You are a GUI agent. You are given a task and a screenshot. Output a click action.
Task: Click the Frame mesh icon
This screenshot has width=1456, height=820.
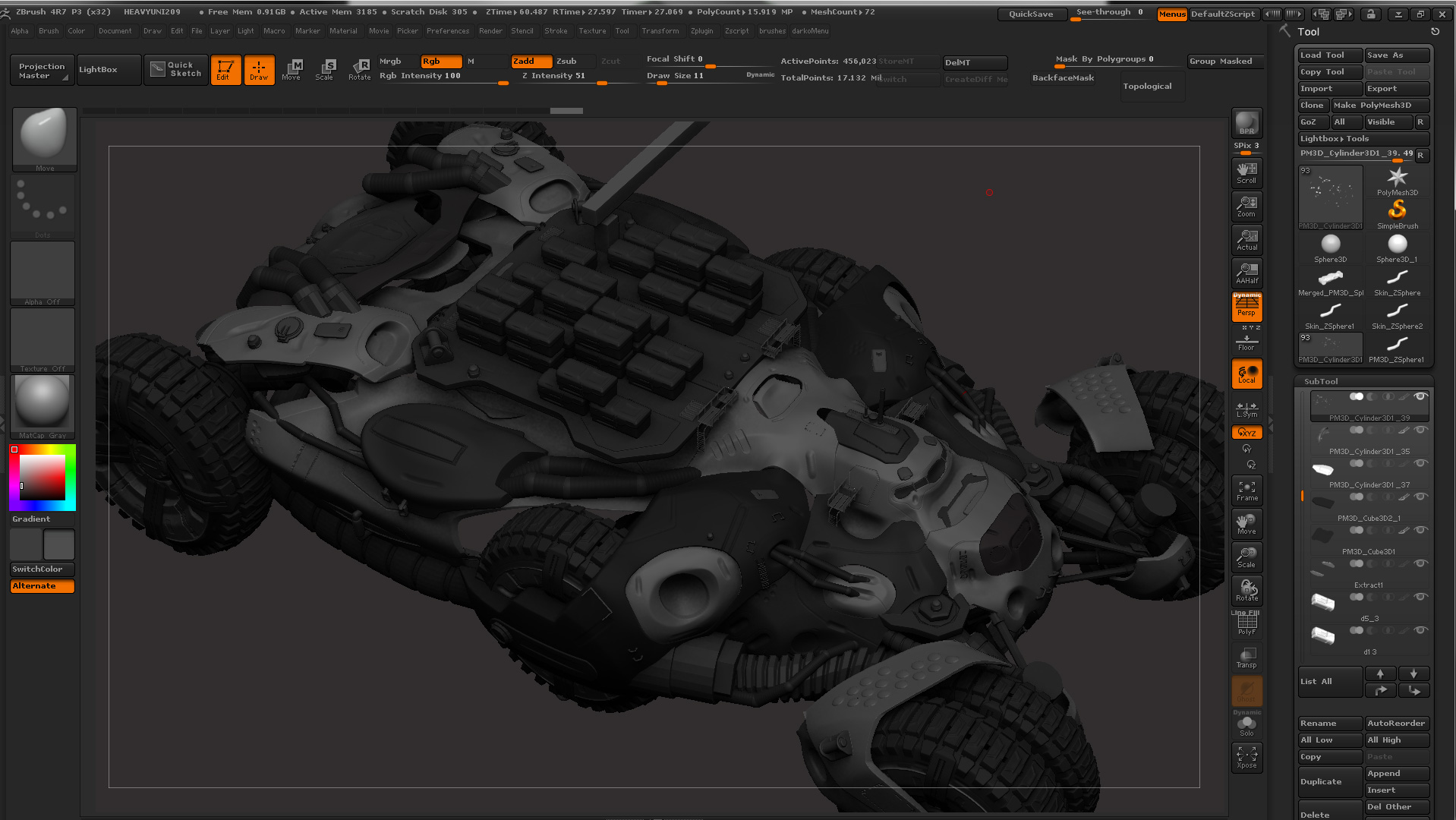pos(1246,490)
